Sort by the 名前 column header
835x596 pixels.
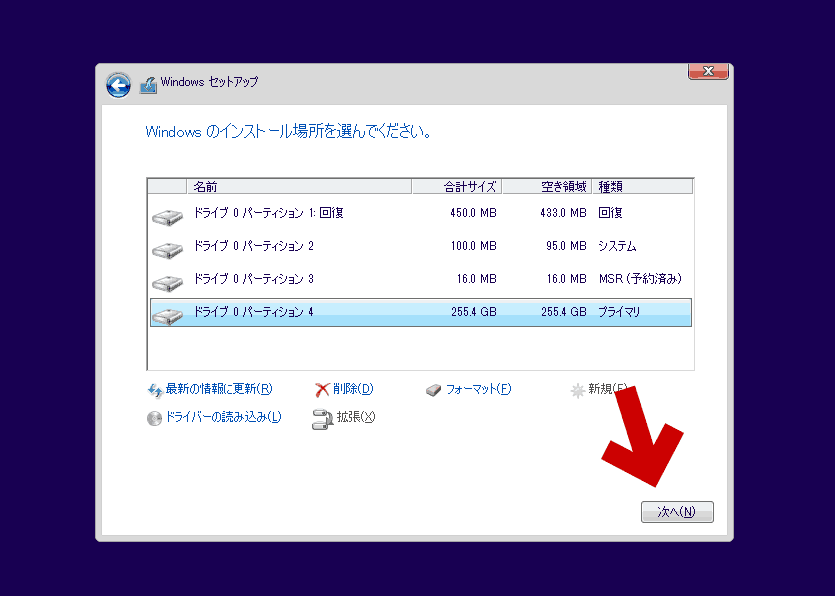coord(298,186)
